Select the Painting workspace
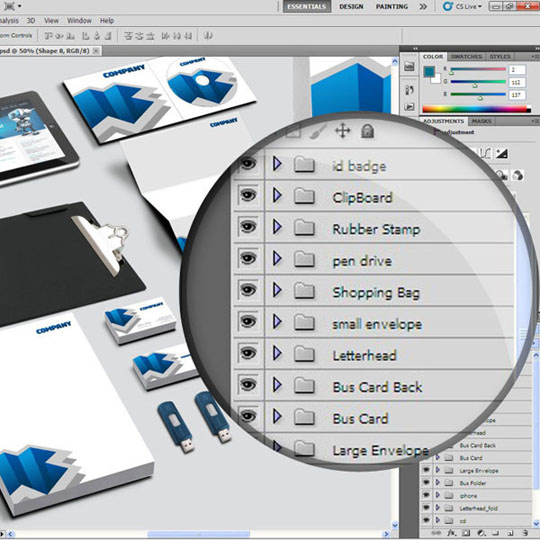 [x=392, y=7]
